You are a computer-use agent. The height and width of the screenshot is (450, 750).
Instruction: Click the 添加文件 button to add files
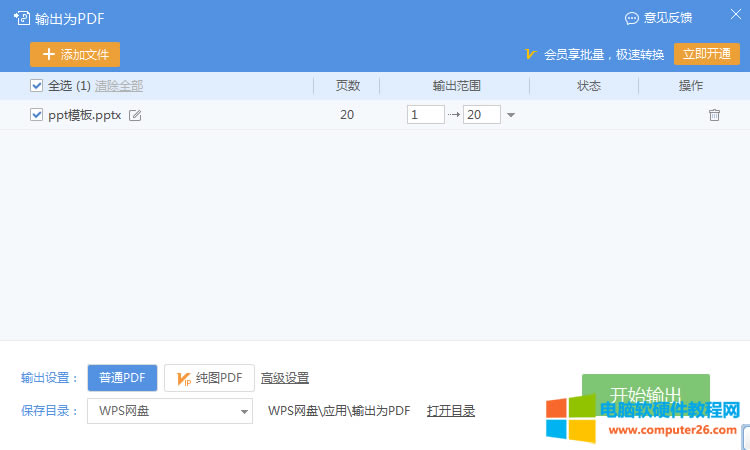click(x=76, y=54)
